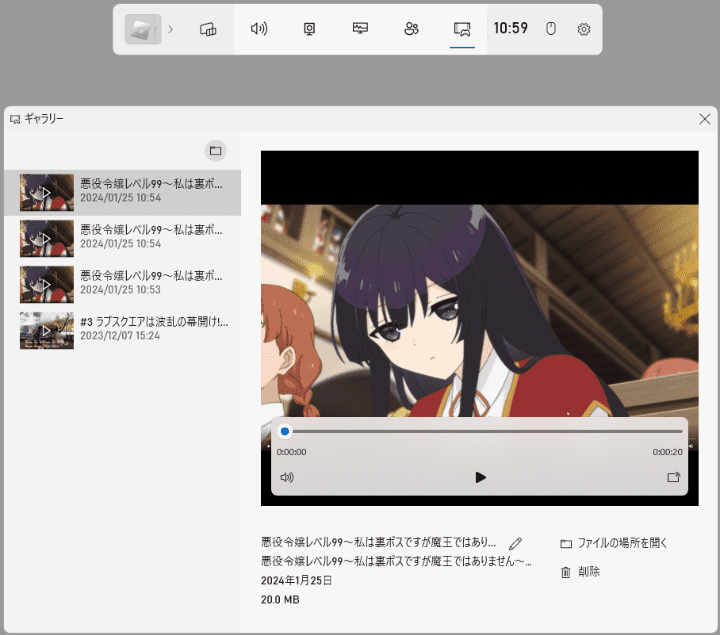
Task: Click the 0:00:00 current time label
Action: pos(292,452)
